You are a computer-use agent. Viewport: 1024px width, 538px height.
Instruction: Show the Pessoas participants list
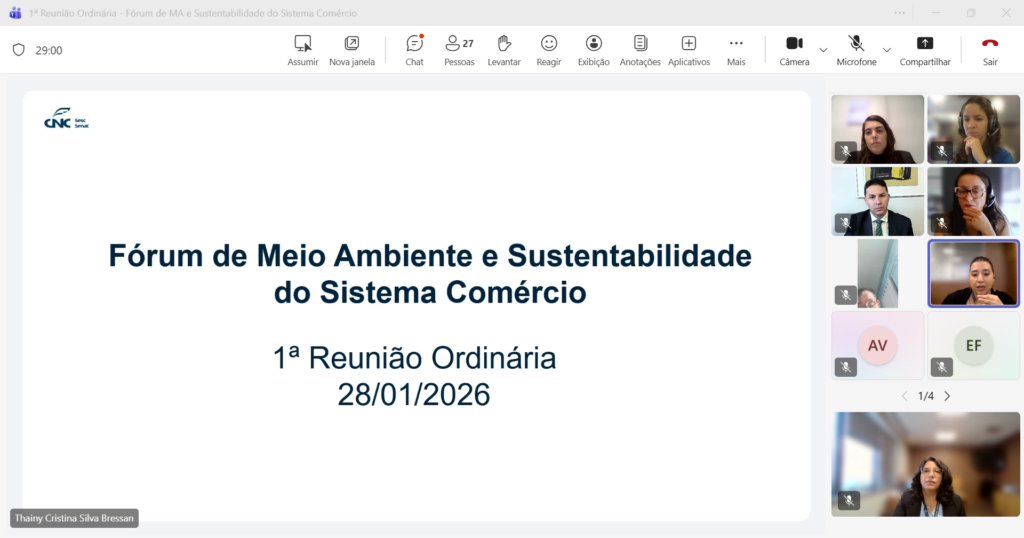tap(459, 50)
